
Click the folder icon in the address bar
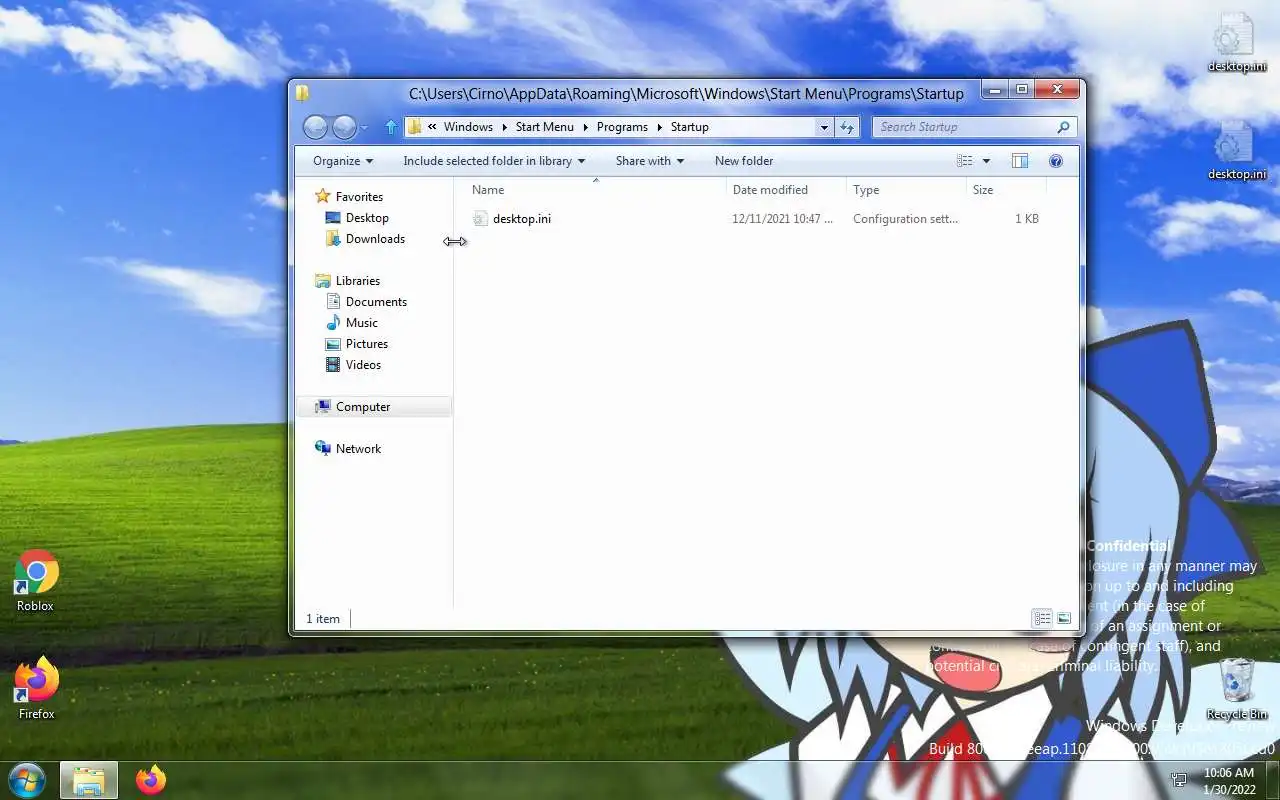[414, 127]
